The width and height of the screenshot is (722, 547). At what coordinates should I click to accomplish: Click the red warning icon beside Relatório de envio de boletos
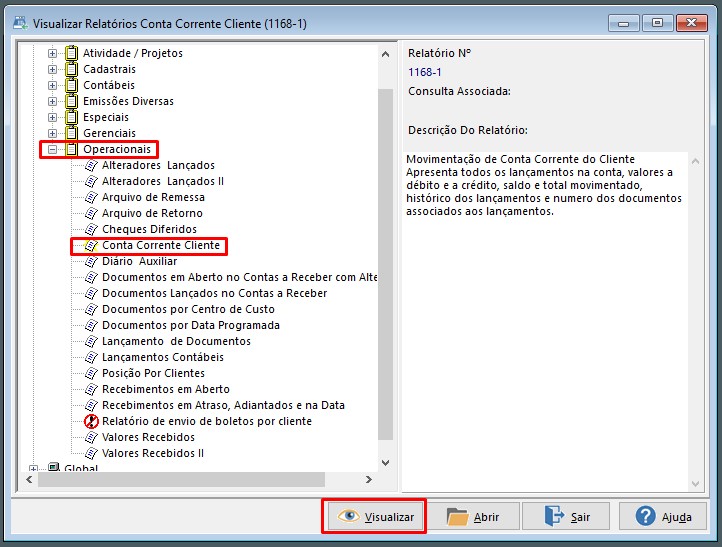click(x=92, y=421)
